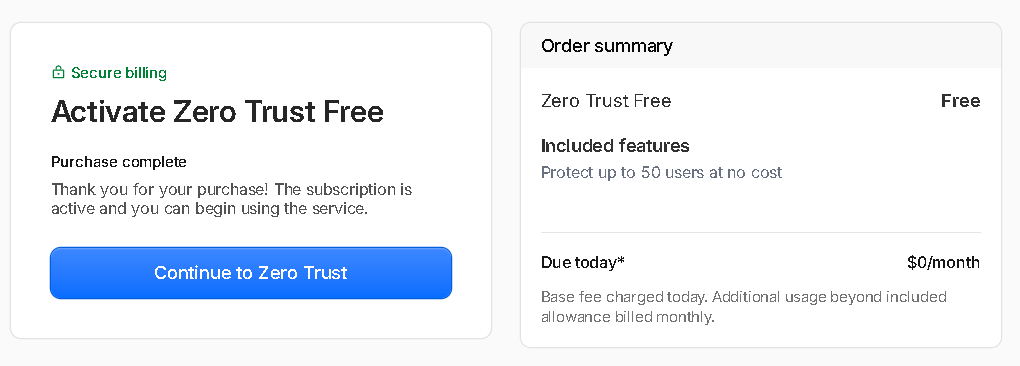This screenshot has width=1020, height=366.
Task: Click the Base fee charged today footnote
Action: pyautogui.click(x=744, y=307)
